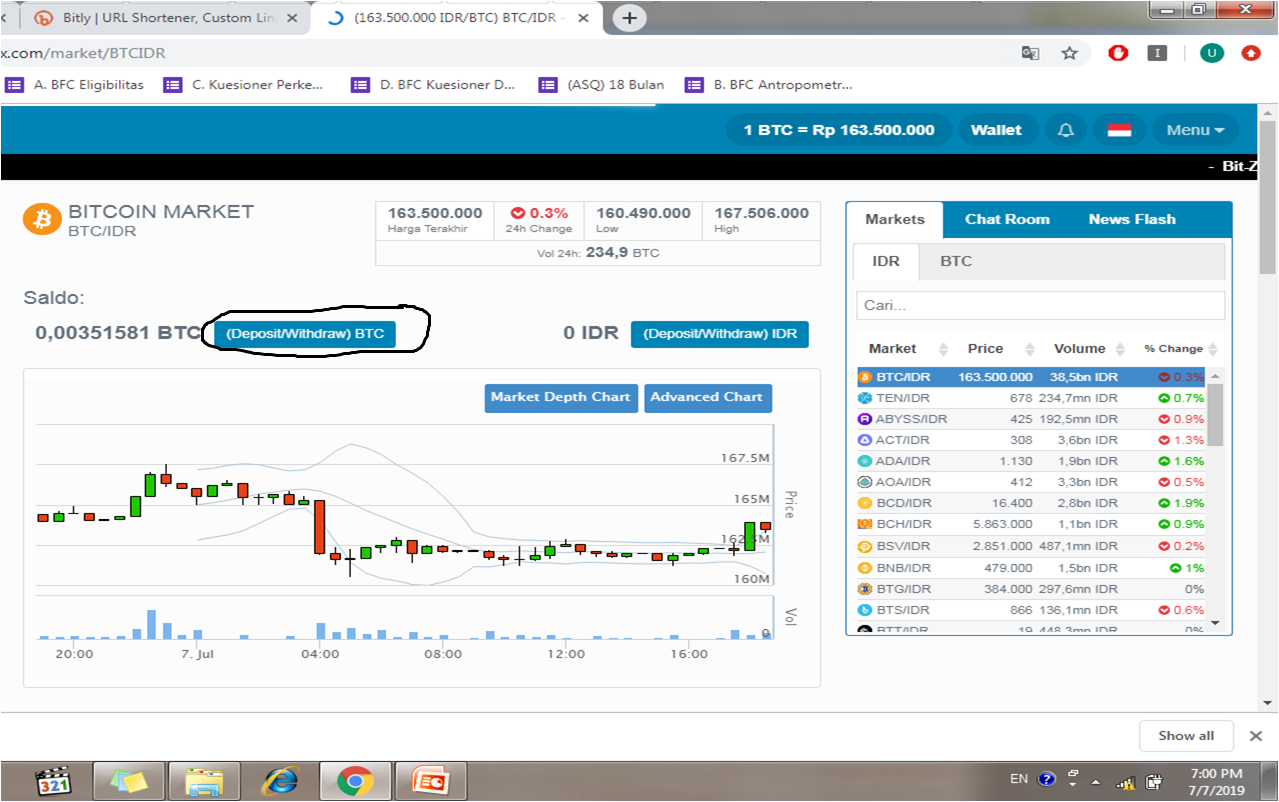Click the Cari... market search field
This screenshot has height=802, width=1279.
[x=1040, y=305]
